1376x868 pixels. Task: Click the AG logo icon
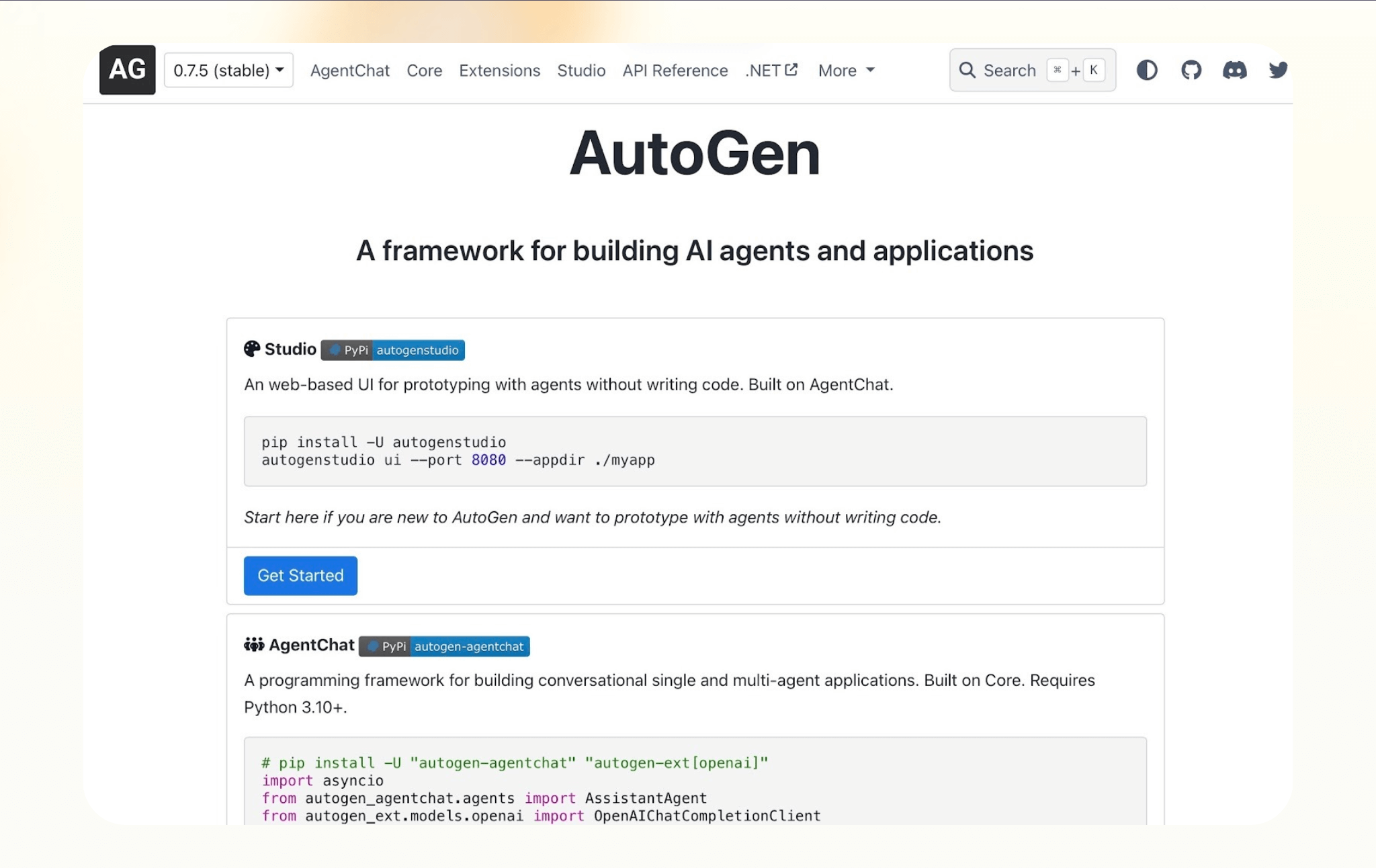tap(127, 70)
